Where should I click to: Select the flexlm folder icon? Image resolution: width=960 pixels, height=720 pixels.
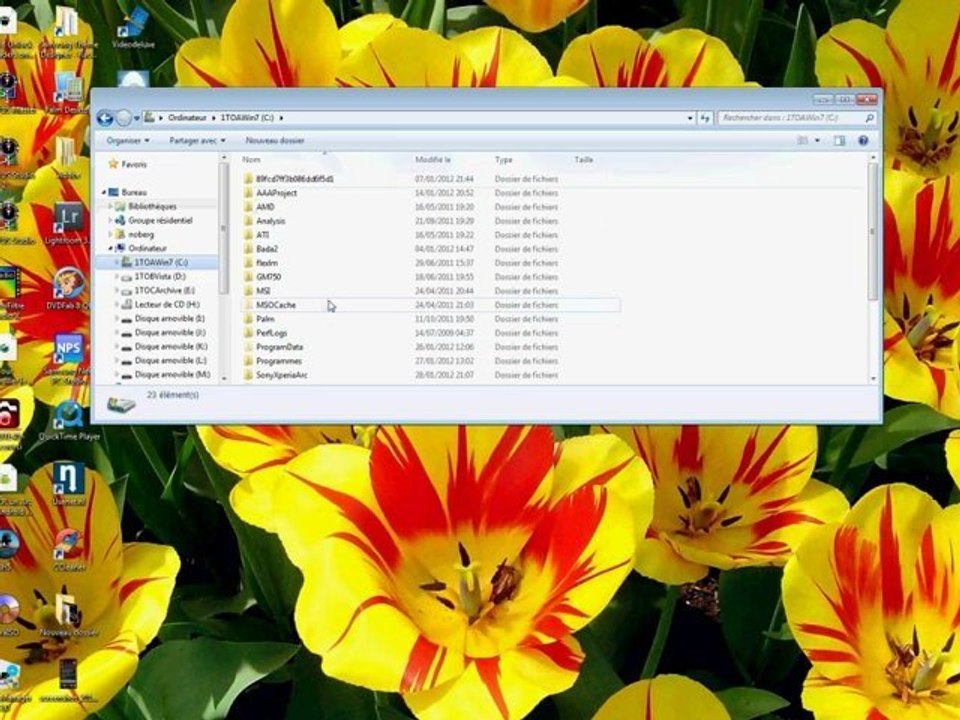(248, 263)
